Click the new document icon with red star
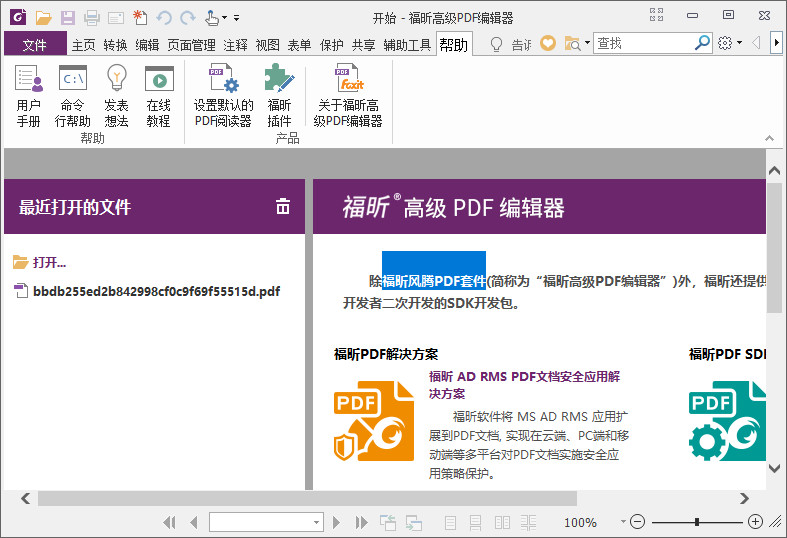Image resolution: width=787 pixels, height=538 pixels. 140,18
